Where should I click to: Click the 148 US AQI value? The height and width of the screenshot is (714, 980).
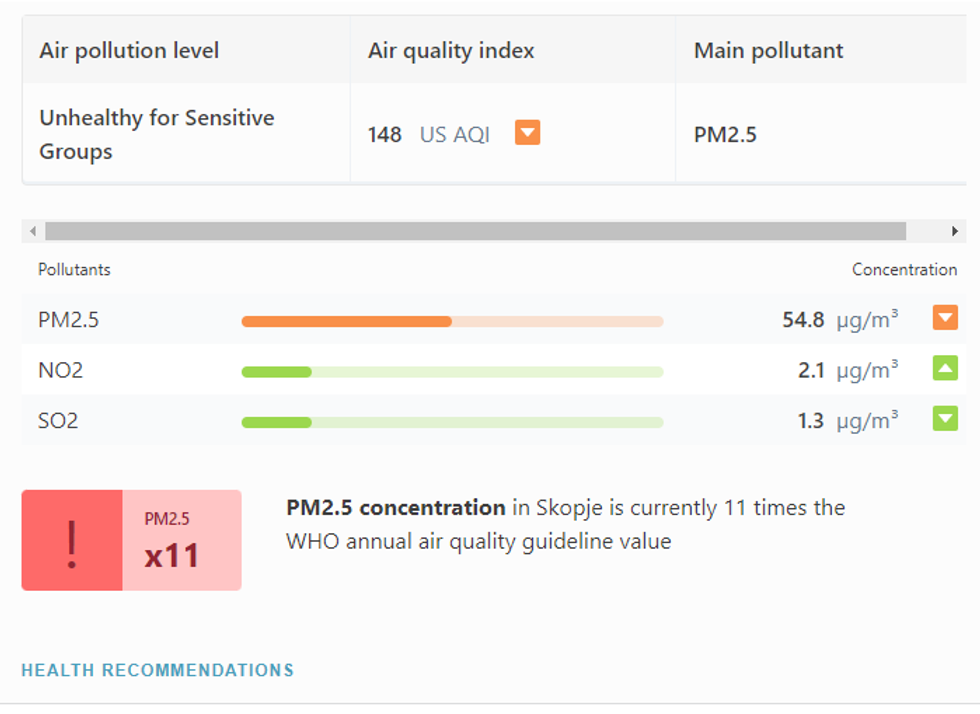pyautogui.click(x=428, y=135)
